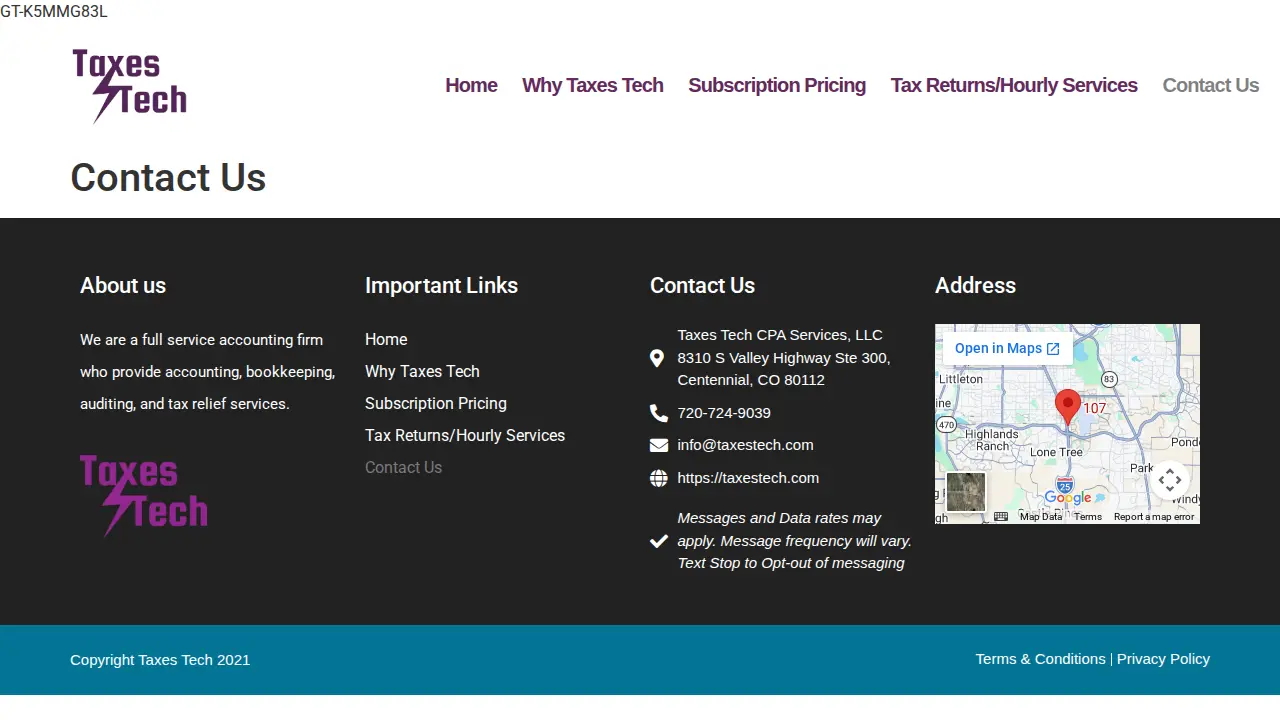Click https://taxestech.com website link
The height and width of the screenshot is (720, 1280).
click(x=748, y=478)
